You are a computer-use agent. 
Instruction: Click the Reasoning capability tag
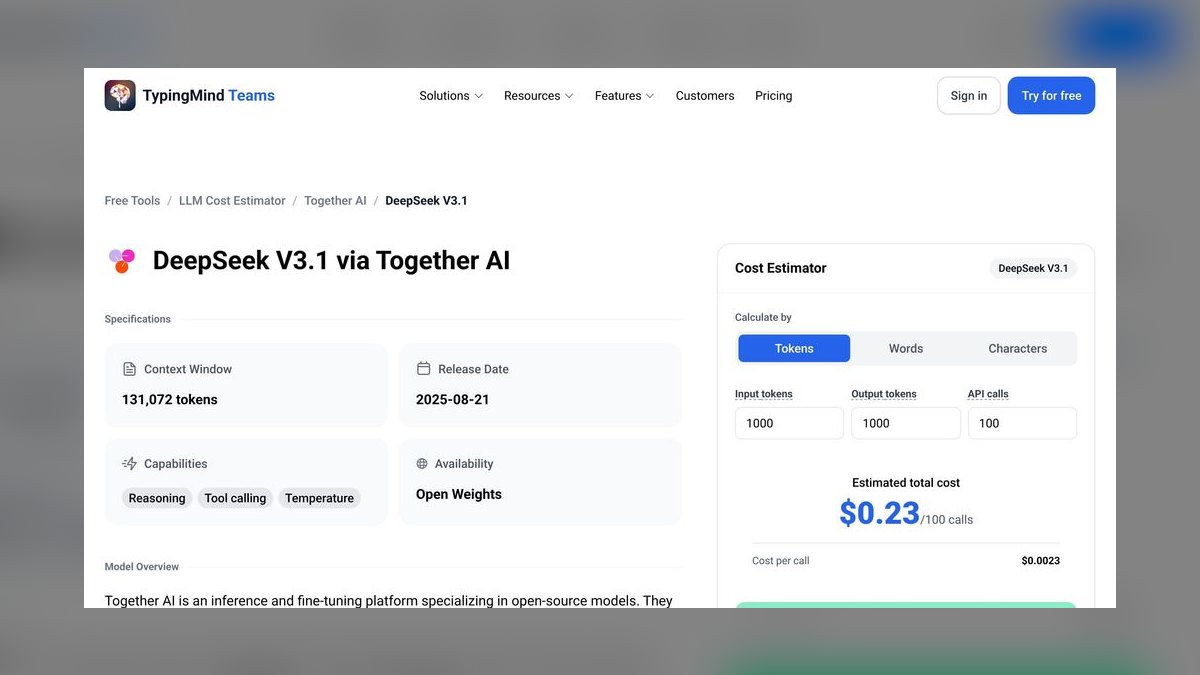[x=157, y=498]
